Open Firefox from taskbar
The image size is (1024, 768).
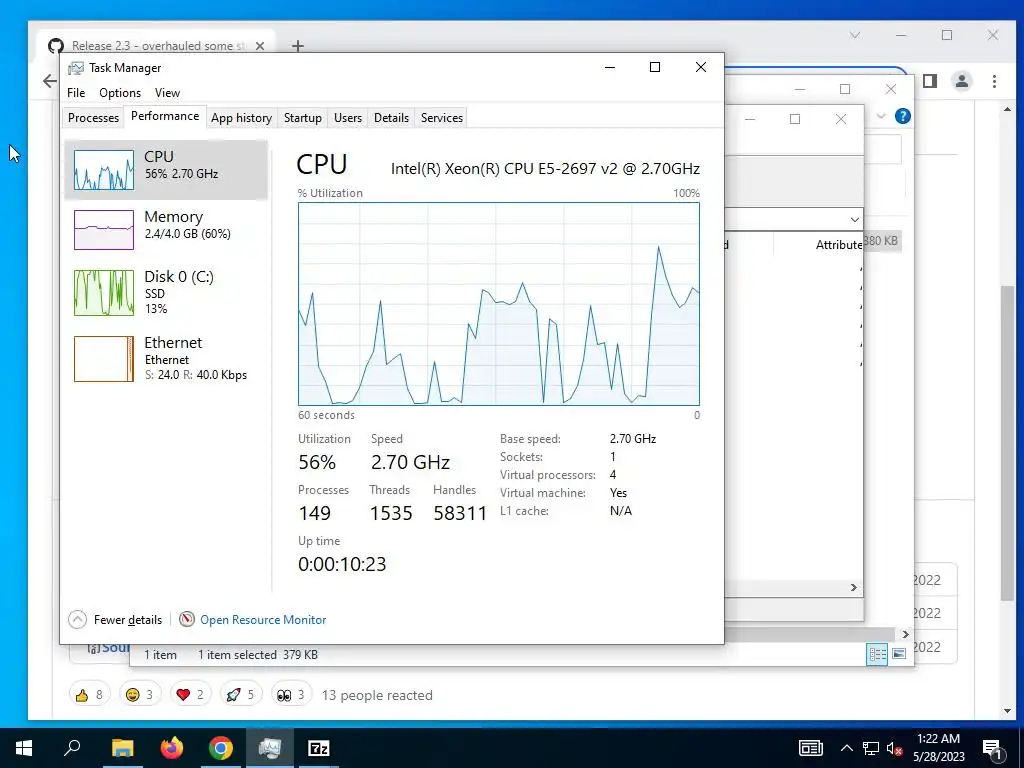click(x=172, y=748)
